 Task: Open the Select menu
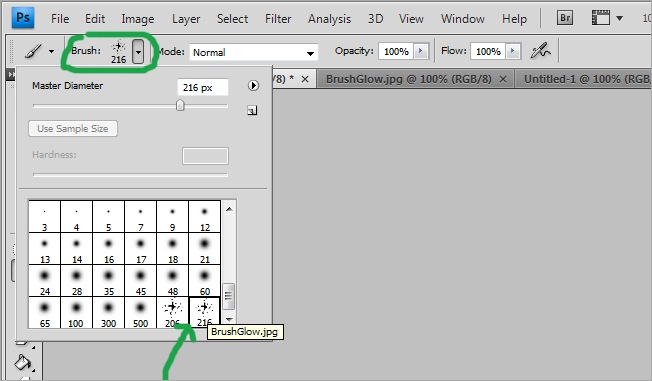coord(232,19)
